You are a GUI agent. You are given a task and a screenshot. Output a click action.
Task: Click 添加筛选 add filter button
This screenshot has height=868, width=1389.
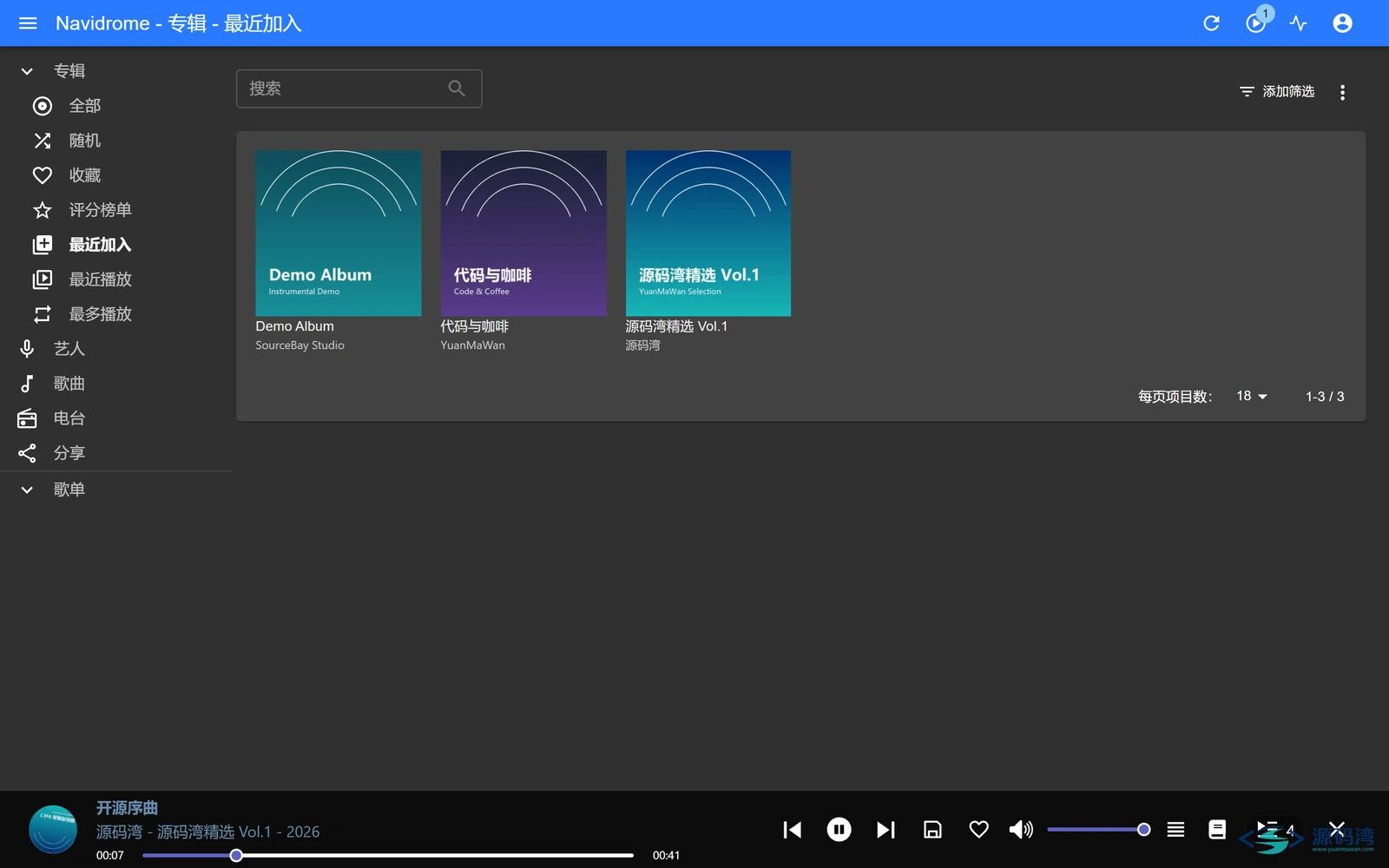click(1276, 92)
